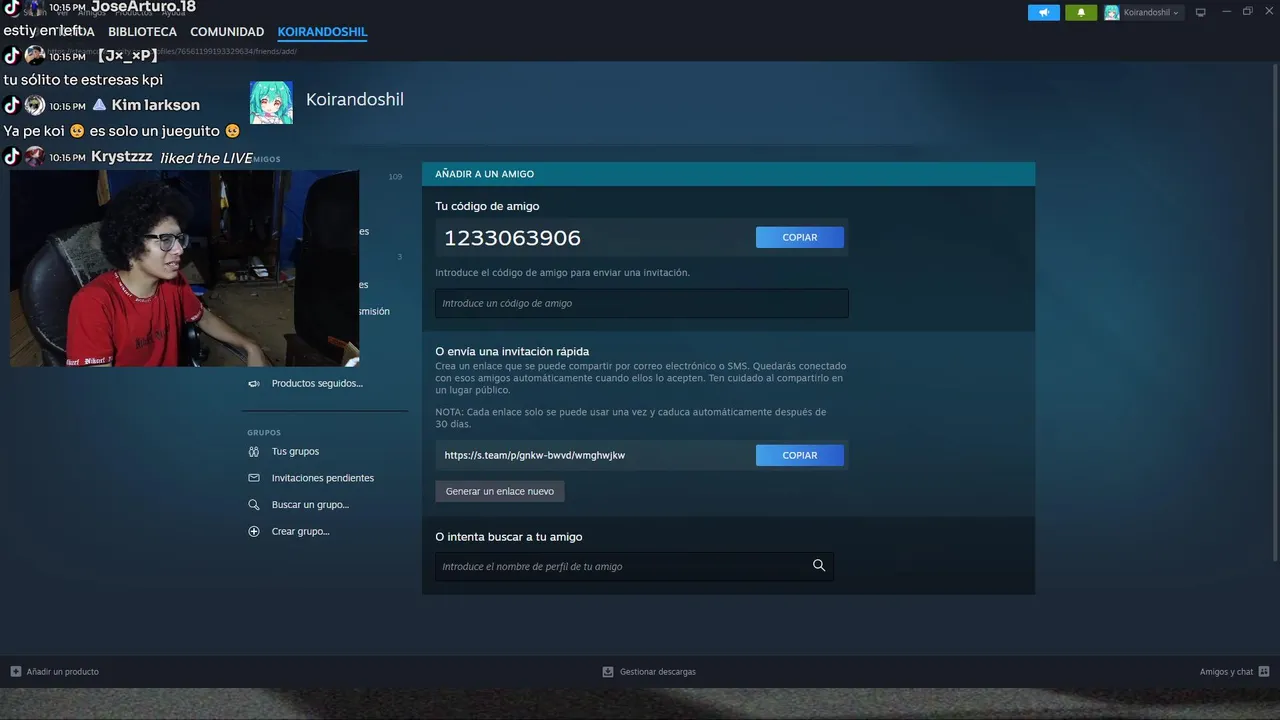Click 'Generar un enlace nuevo' button
Screen dimensions: 1280x720
click(500, 491)
